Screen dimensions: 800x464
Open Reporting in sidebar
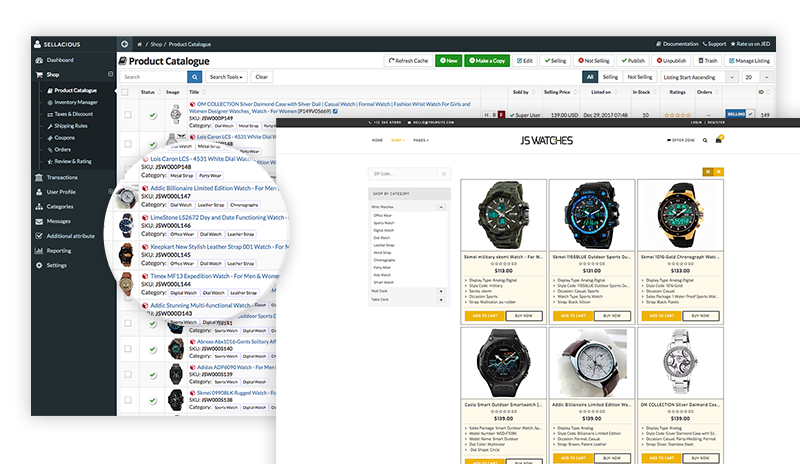(59, 251)
